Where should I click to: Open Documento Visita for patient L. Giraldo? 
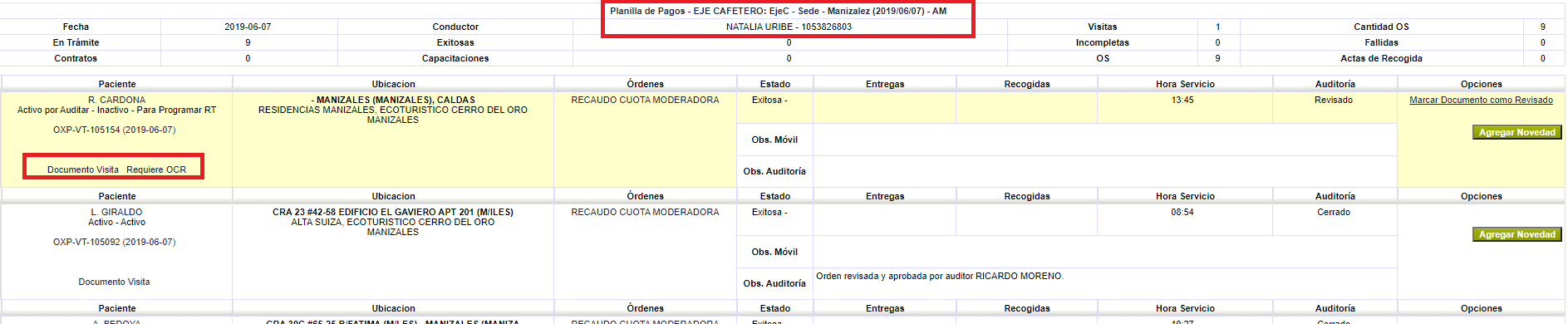[x=115, y=282]
